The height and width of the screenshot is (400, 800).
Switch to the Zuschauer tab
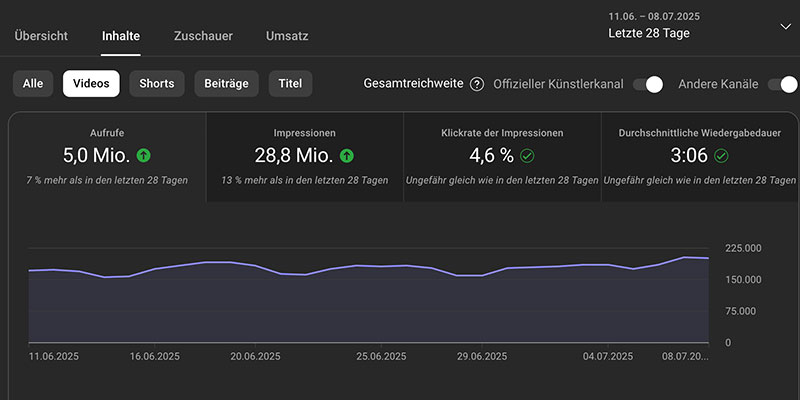pyautogui.click(x=203, y=36)
